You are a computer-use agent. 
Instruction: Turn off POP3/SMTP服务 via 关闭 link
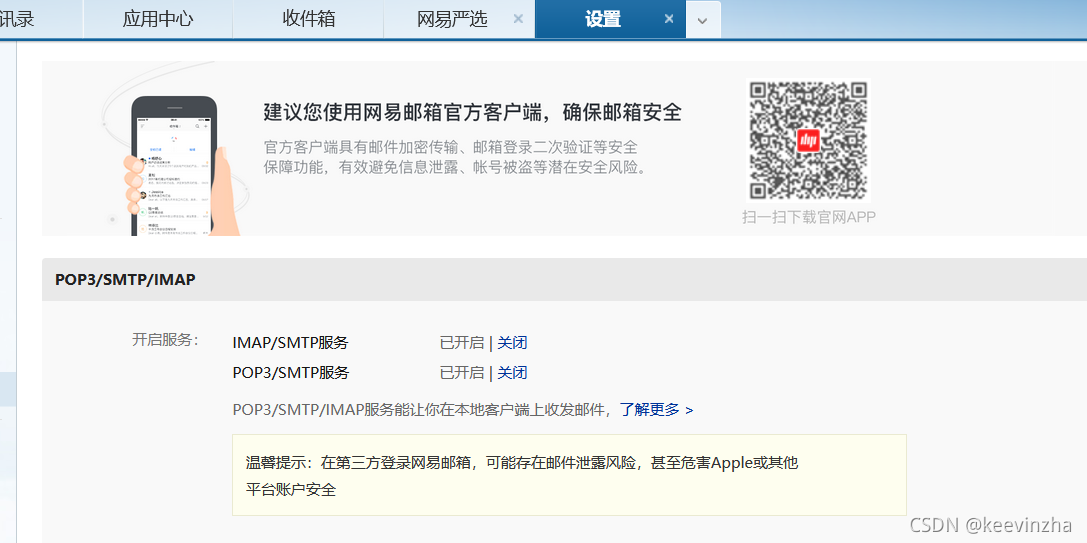pyautogui.click(x=512, y=373)
